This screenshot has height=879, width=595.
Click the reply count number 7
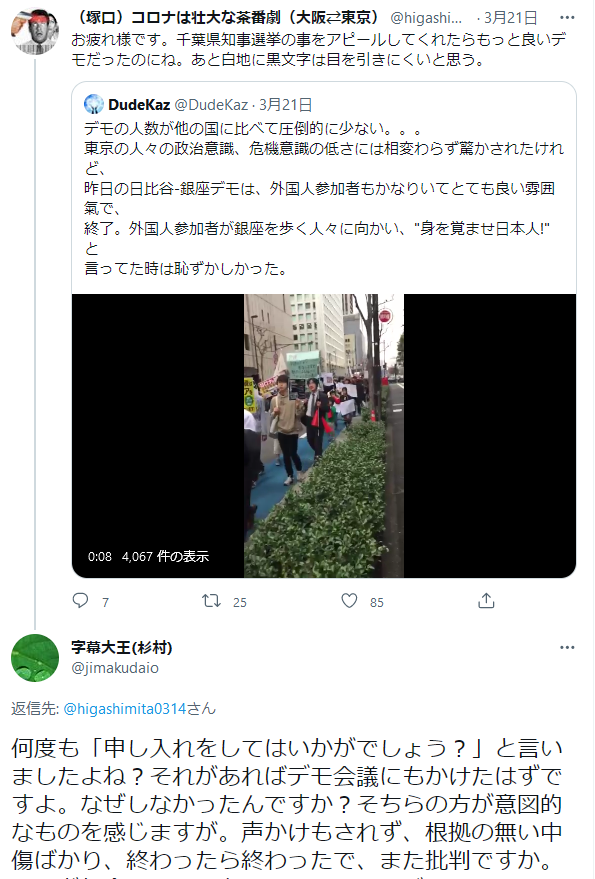point(105,602)
